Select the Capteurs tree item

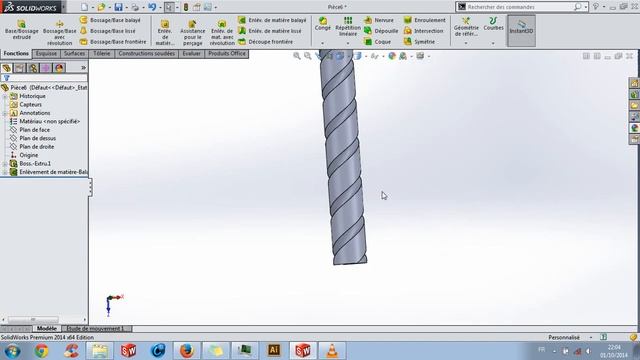(x=30, y=105)
